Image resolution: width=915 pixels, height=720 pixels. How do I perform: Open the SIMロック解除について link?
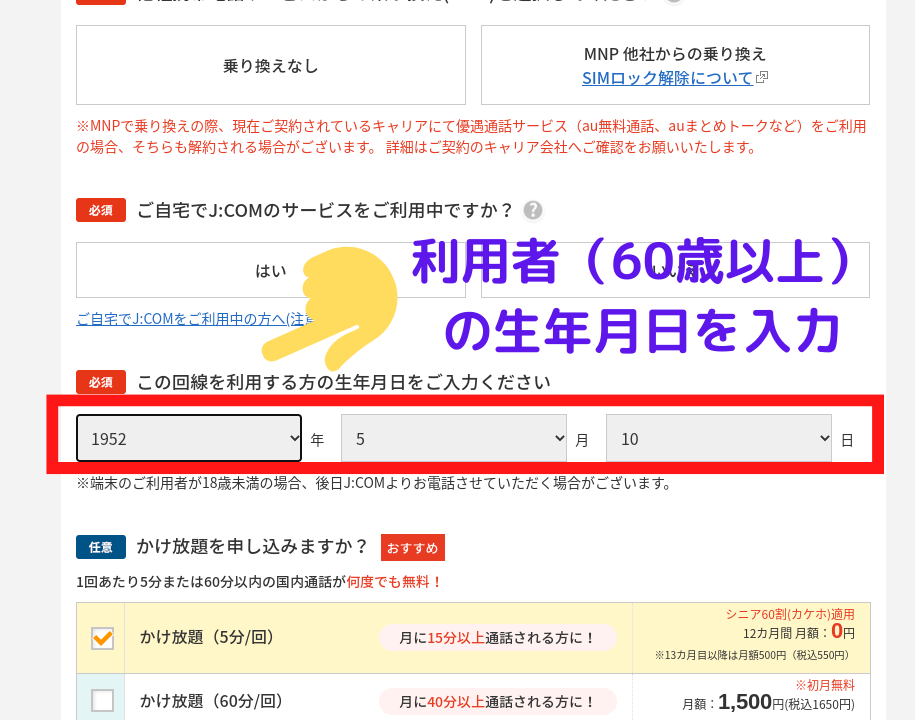coord(667,77)
